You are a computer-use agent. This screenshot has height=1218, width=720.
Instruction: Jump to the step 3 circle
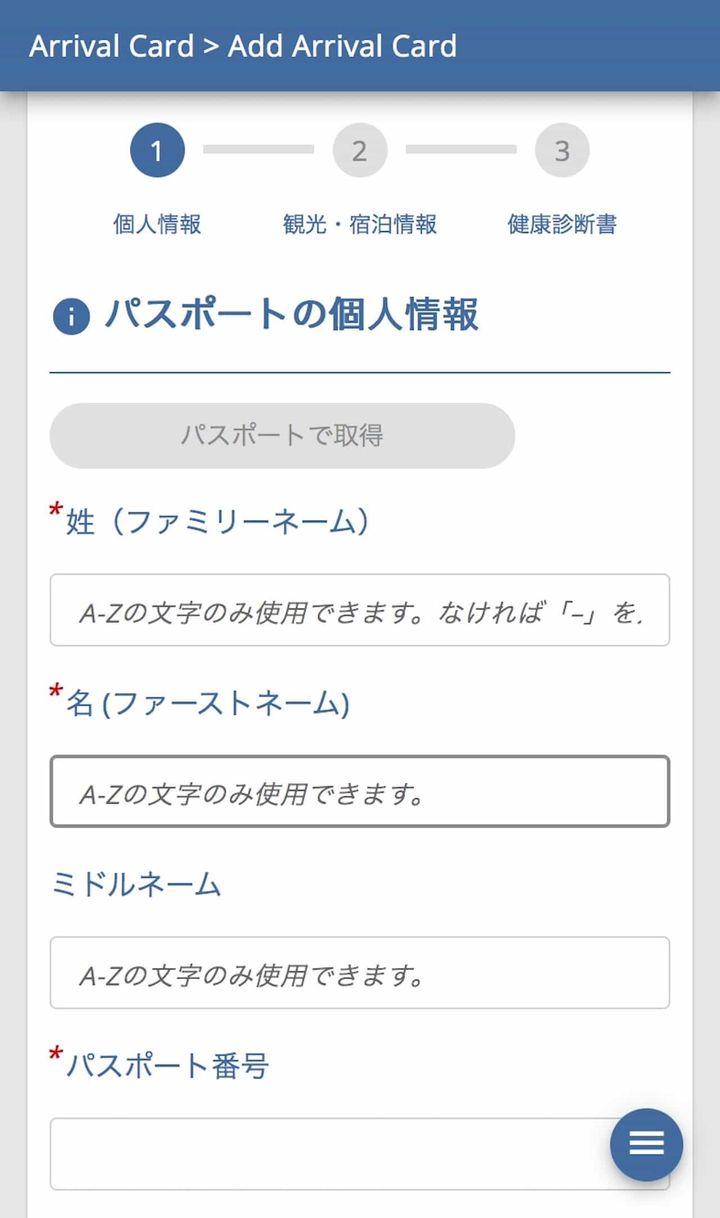(562, 151)
